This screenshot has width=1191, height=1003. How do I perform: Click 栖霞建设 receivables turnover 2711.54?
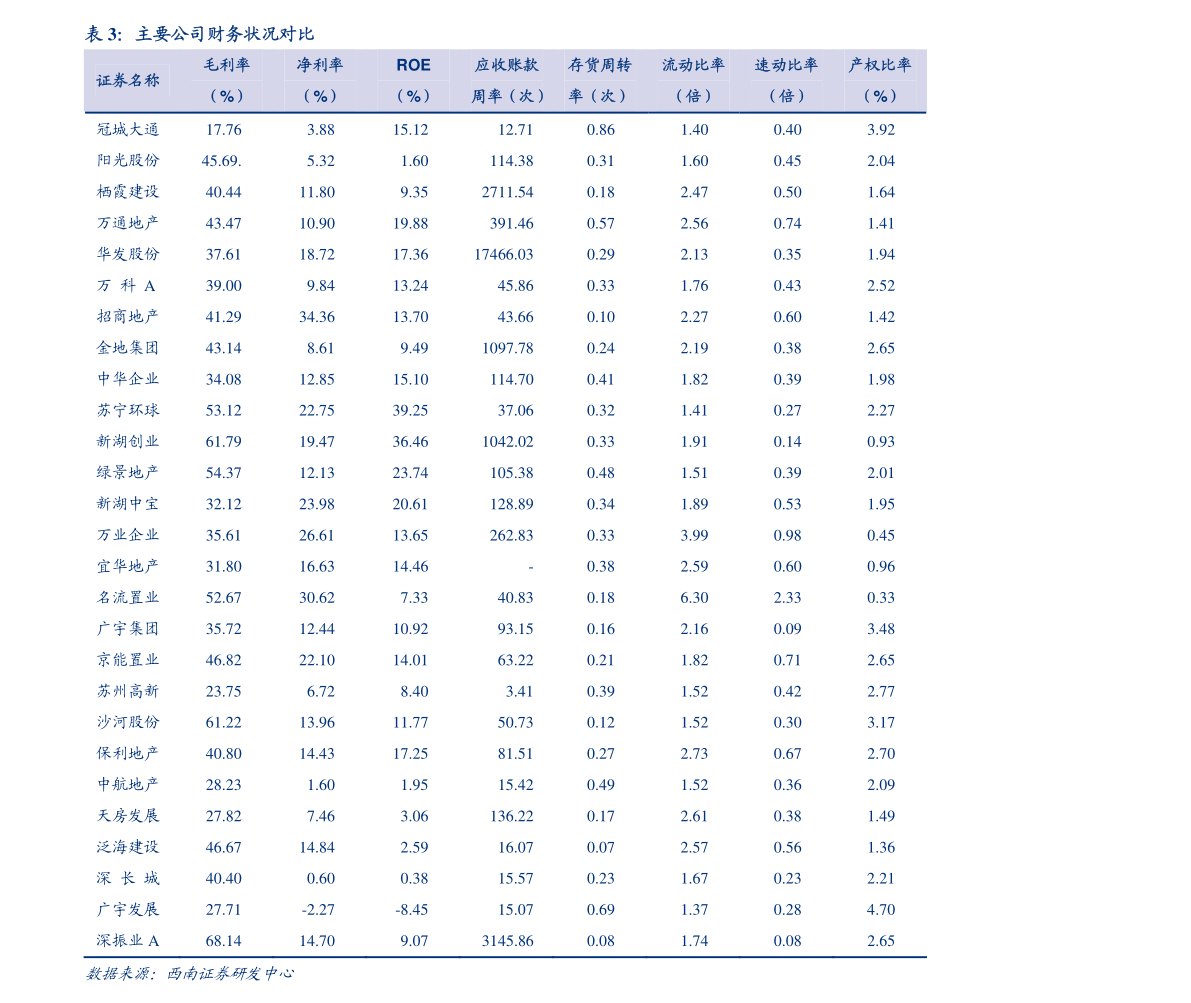(x=507, y=192)
